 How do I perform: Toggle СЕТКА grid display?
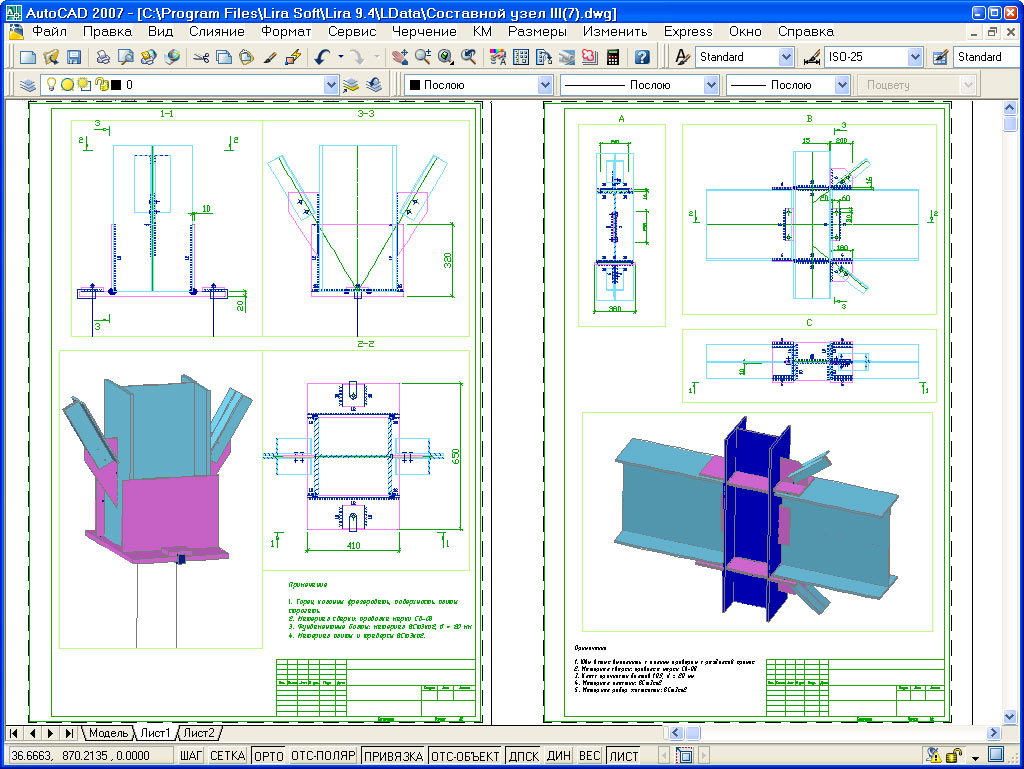(228, 756)
